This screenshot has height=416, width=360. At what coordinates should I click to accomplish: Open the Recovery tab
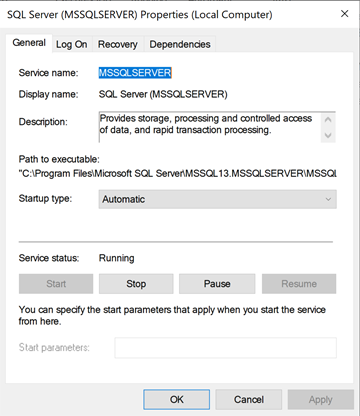click(118, 44)
